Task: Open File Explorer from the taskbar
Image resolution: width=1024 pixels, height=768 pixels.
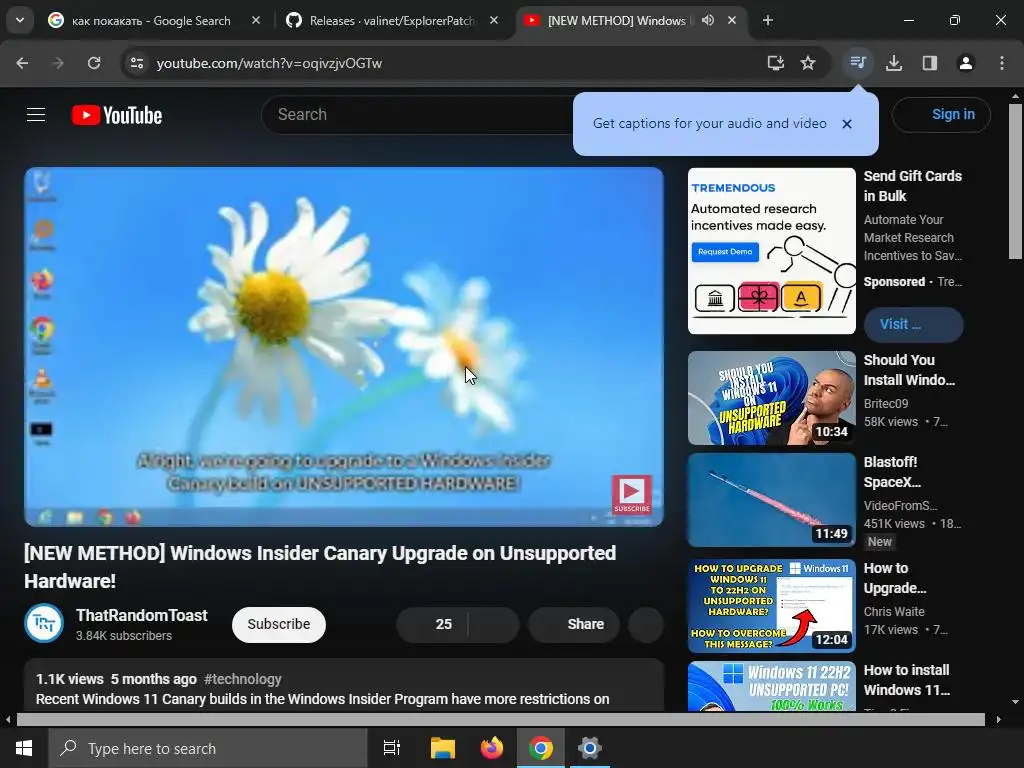Action: pyautogui.click(x=443, y=748)
